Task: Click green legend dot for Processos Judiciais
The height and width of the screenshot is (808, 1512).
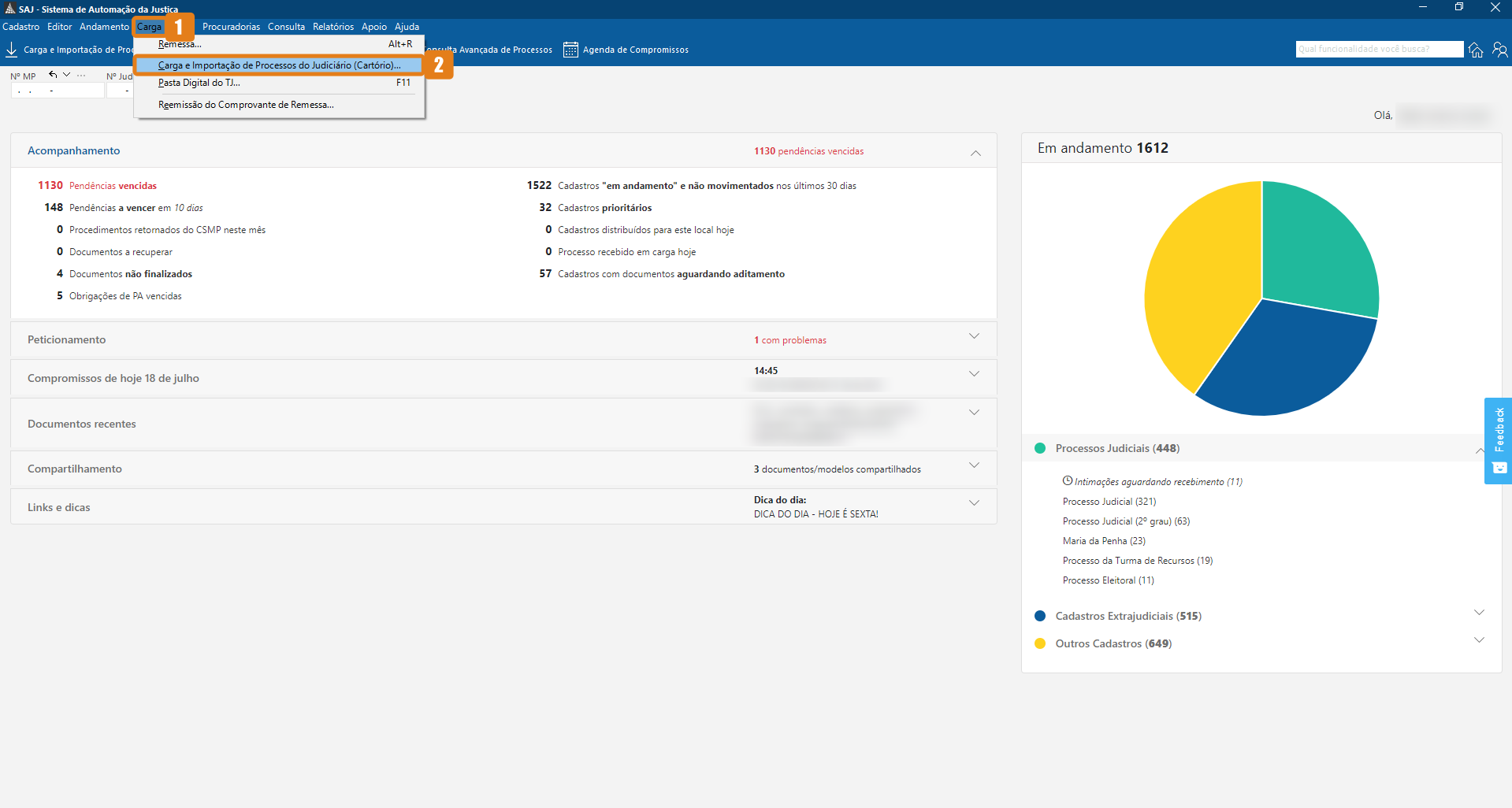Action: point(1040,448)
